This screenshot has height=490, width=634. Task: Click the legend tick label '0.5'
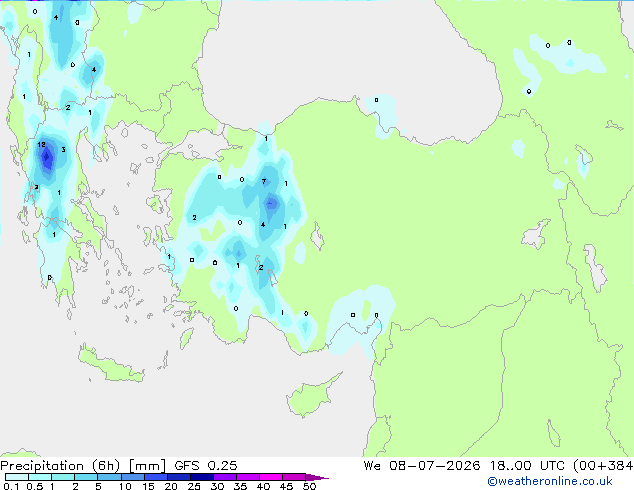pos(35,486)
